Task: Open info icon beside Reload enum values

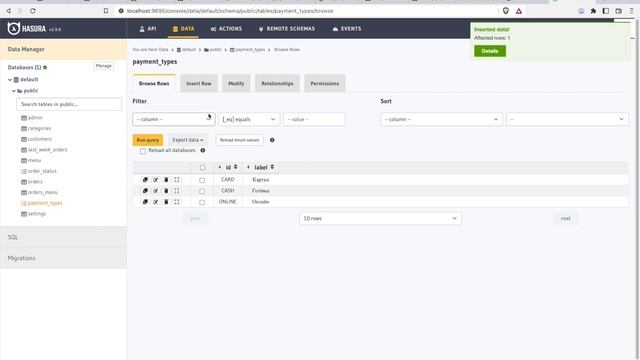Action: pyautogui.click(x=272, y=140)
